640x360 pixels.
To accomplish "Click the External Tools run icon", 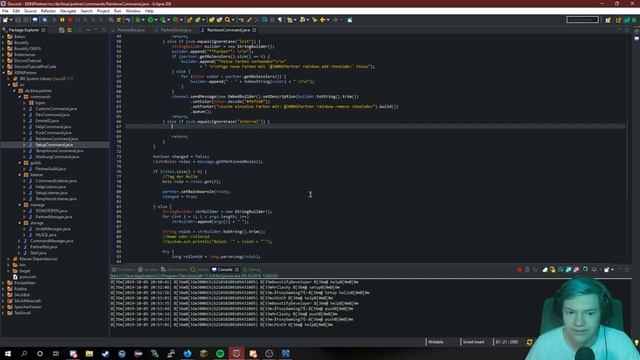I will click(x=176, y=20).
